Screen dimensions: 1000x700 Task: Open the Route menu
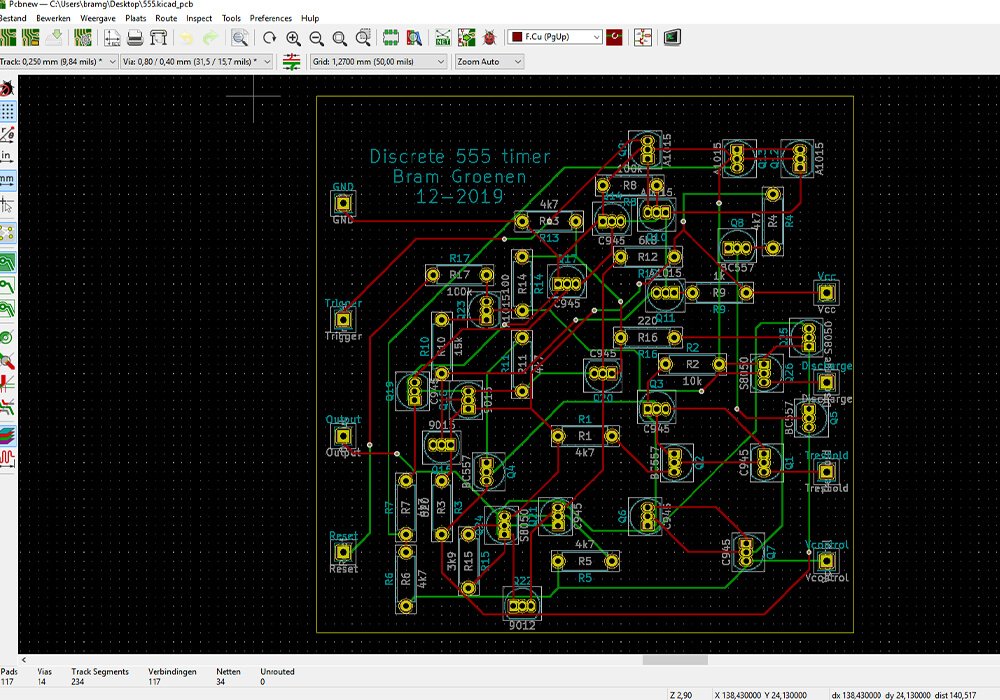166,18
